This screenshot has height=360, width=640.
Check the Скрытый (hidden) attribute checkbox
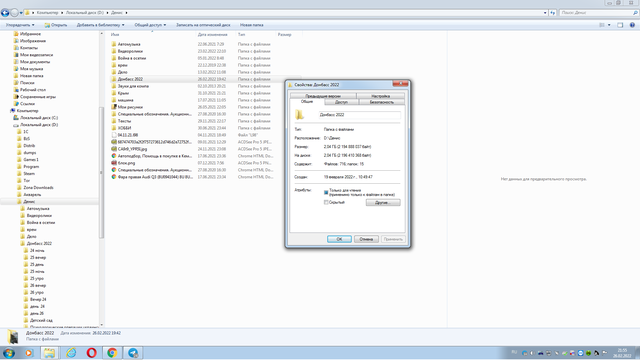coord(326,202)
